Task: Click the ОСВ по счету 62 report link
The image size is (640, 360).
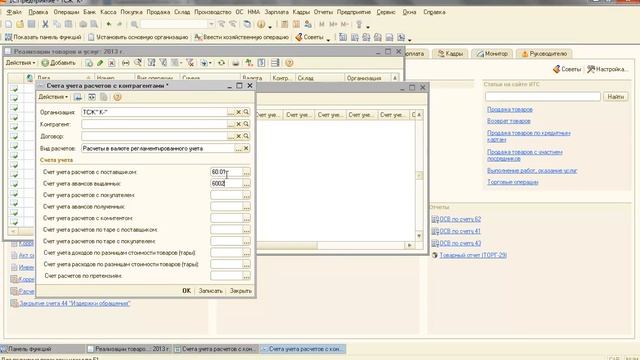Action: tap(460, 219)
